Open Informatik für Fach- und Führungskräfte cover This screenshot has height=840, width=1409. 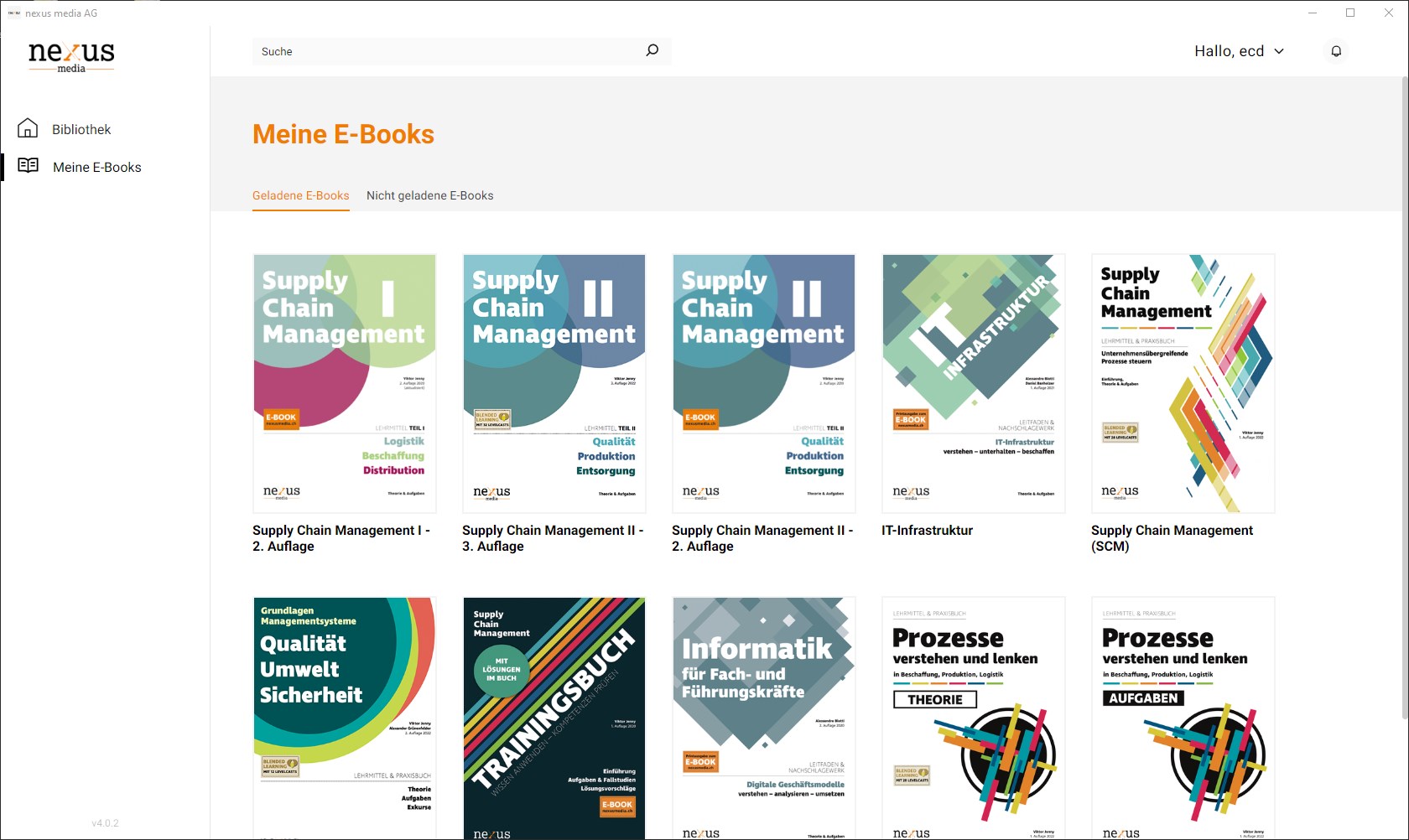pyautogui.click(x=764, y=718)
